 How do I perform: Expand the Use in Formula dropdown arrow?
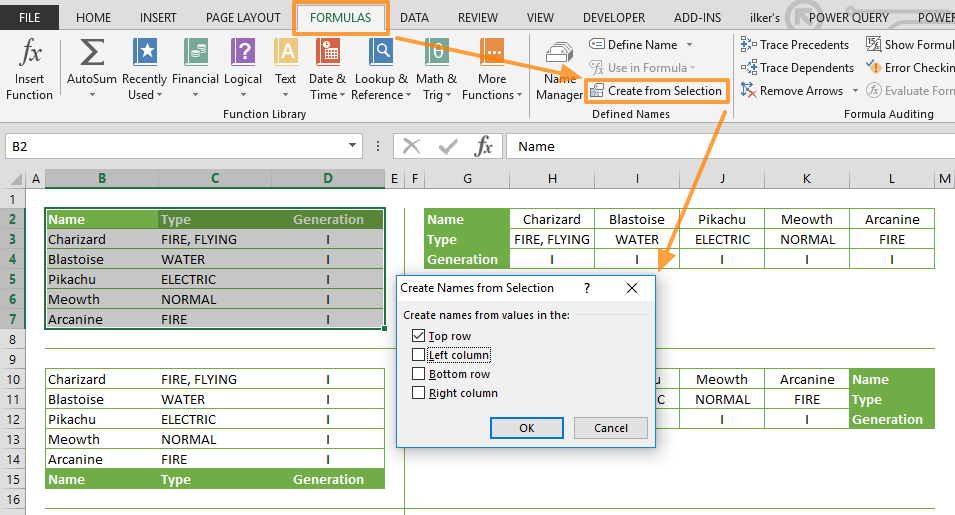pyautogui.click(x=692, y=68)
